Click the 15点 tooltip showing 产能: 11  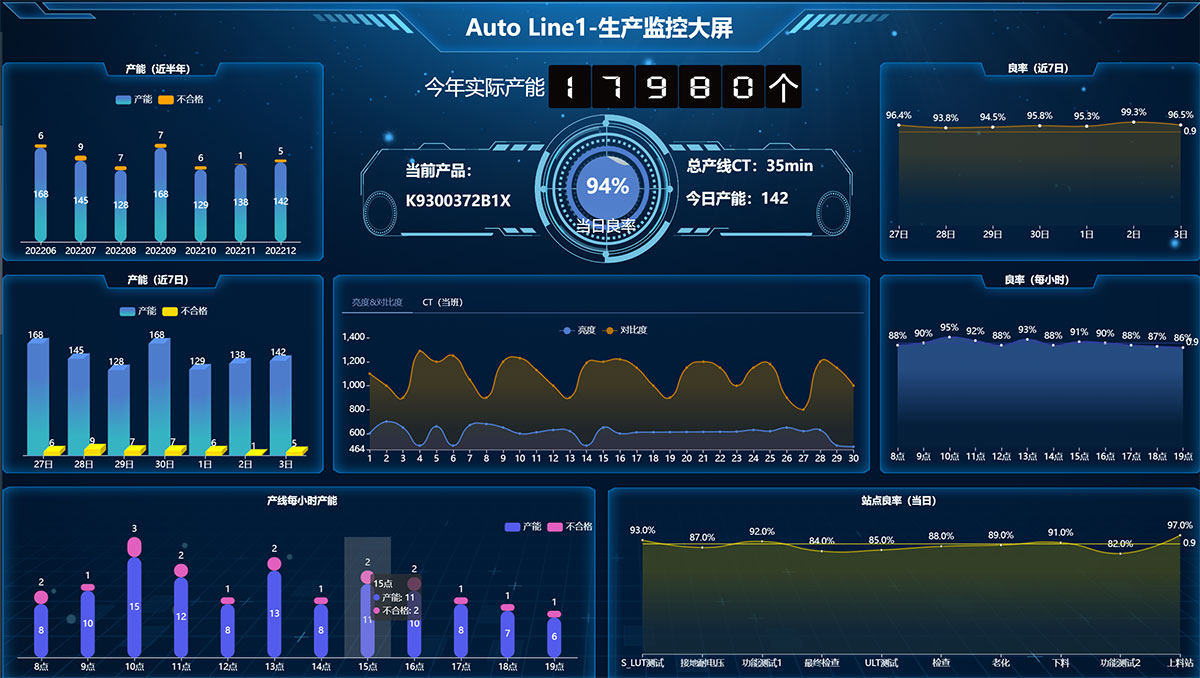(x=394, y=597)
